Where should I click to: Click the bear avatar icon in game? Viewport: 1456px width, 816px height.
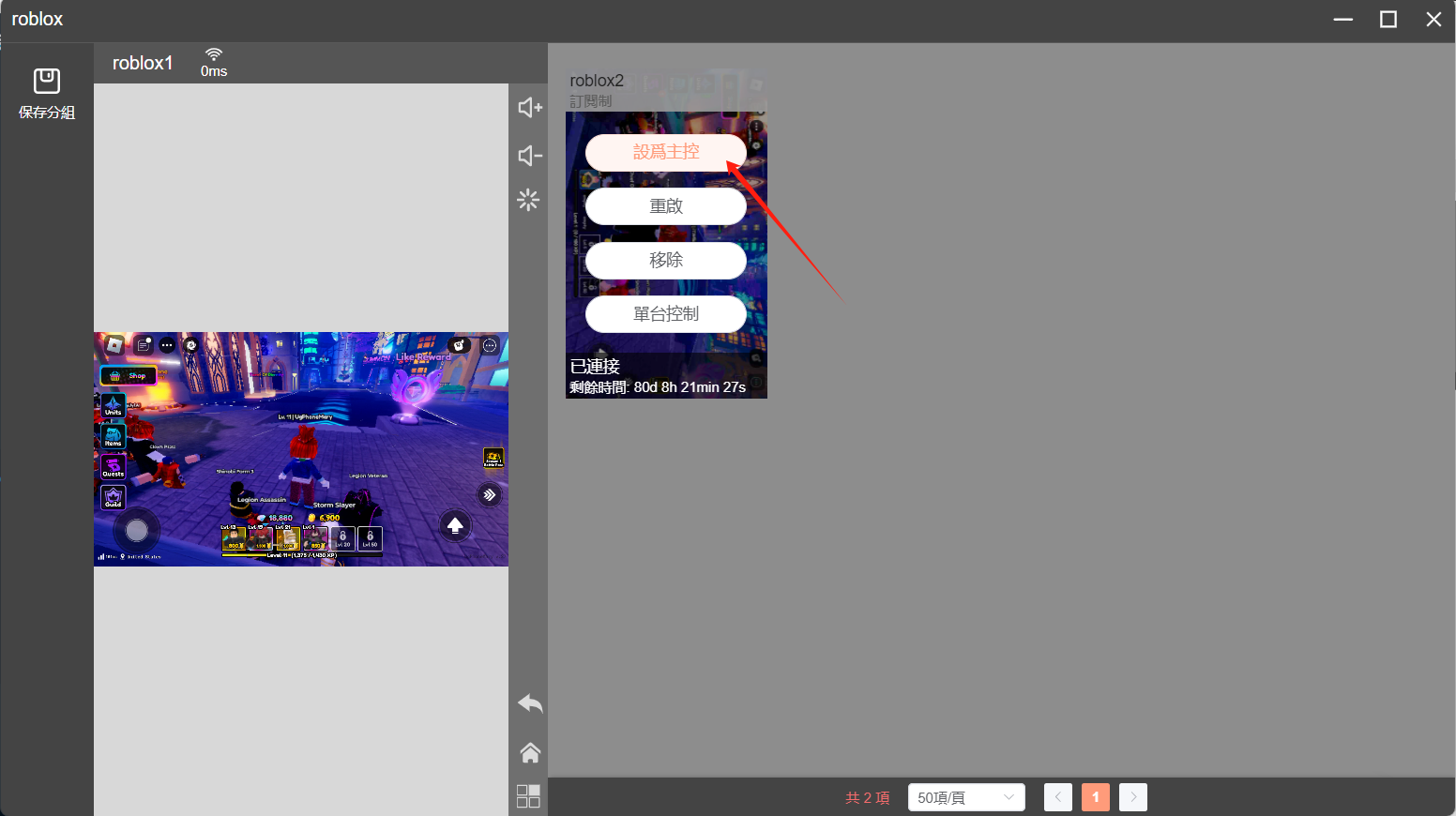click(x=459, y=345)
